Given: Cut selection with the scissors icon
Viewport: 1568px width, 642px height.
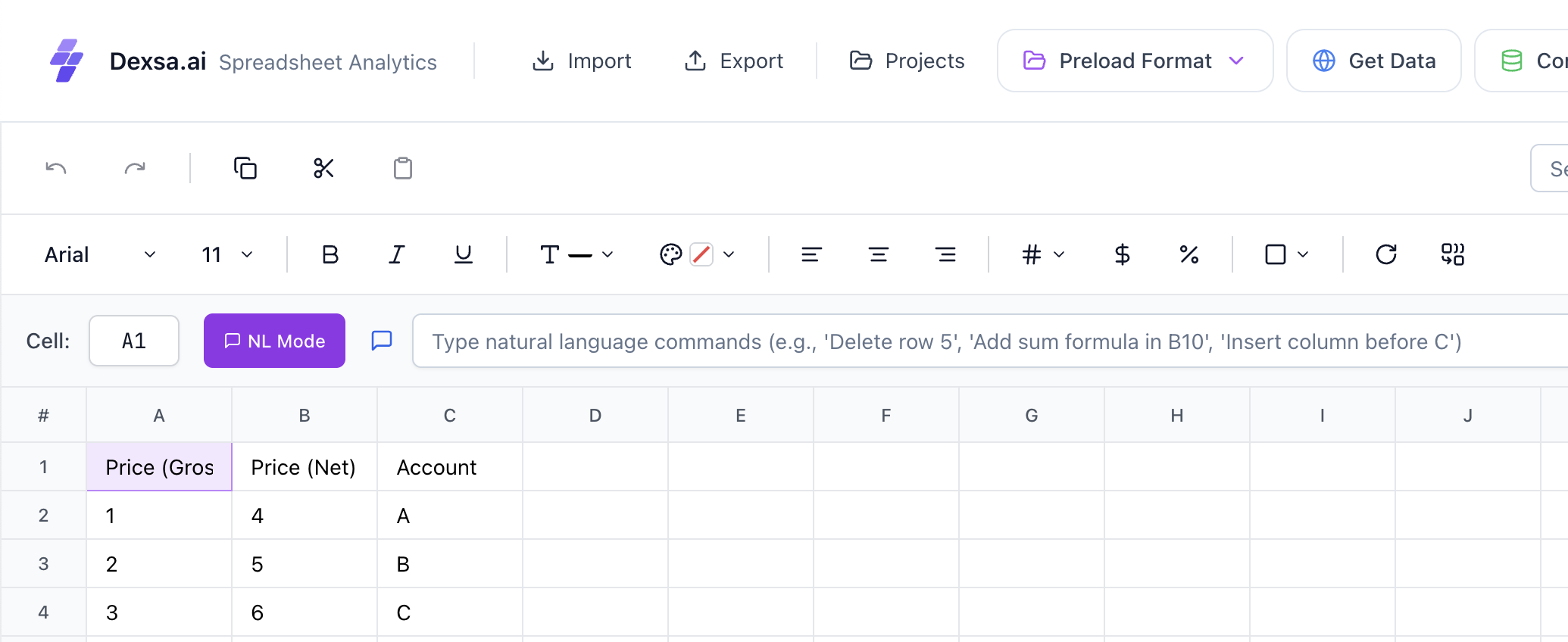Looking at the screenshot, I should click(x=324, y=168).
